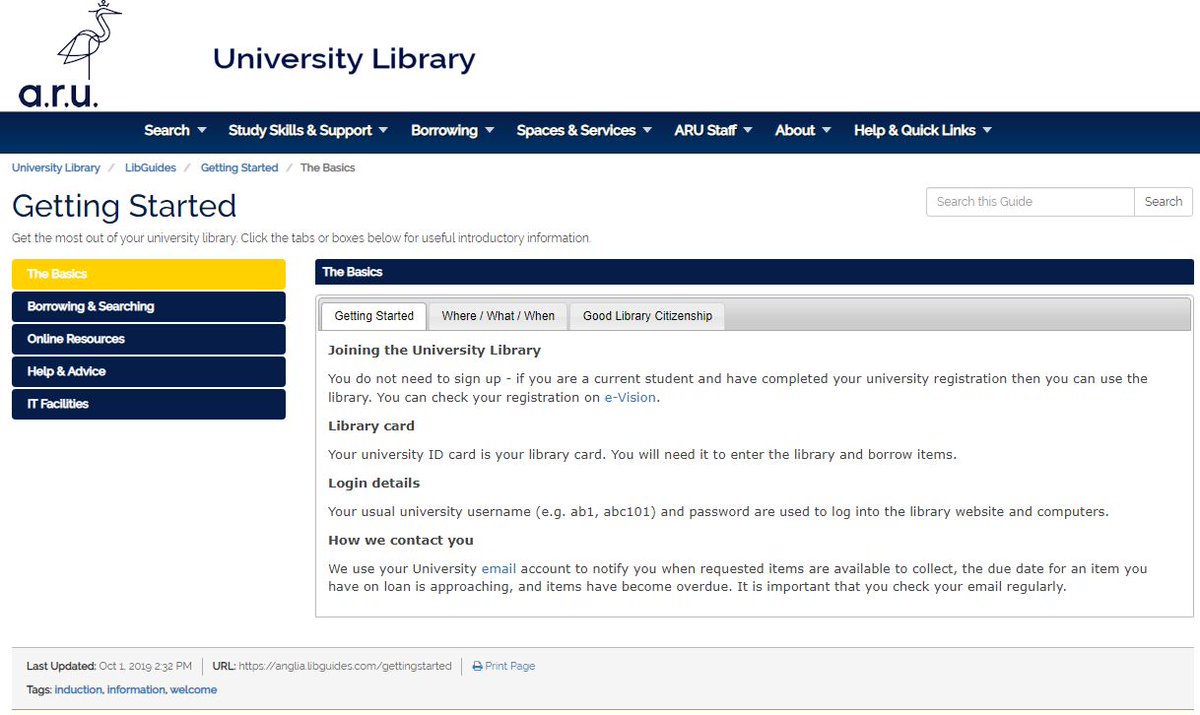Image resolution: width=1200 pixels, height=715 pixels.
Task: Click the Getting Started page heading
Action: coord(124,206)
